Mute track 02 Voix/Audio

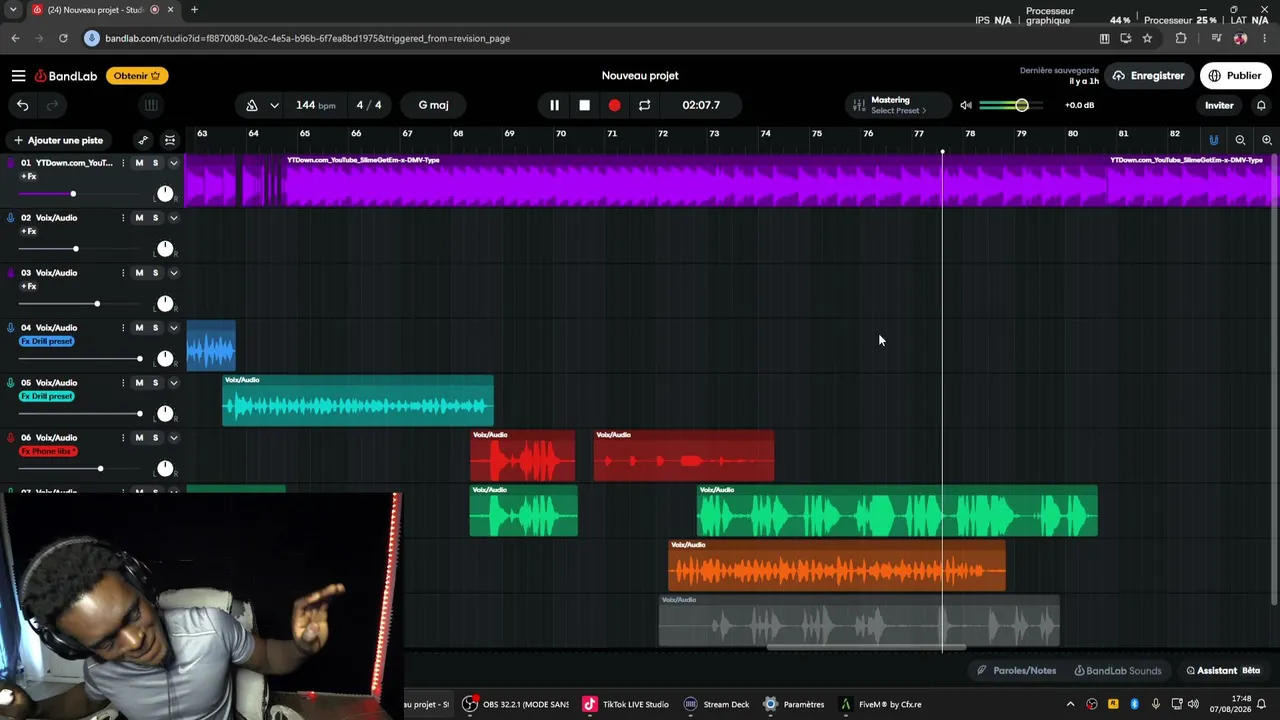pos(139,218)
